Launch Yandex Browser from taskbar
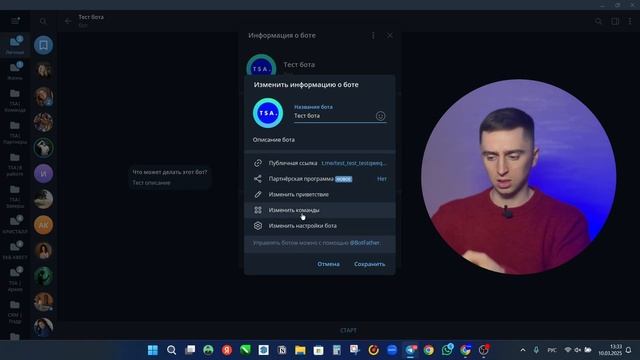The image size is (640, 360). point(227,350)
